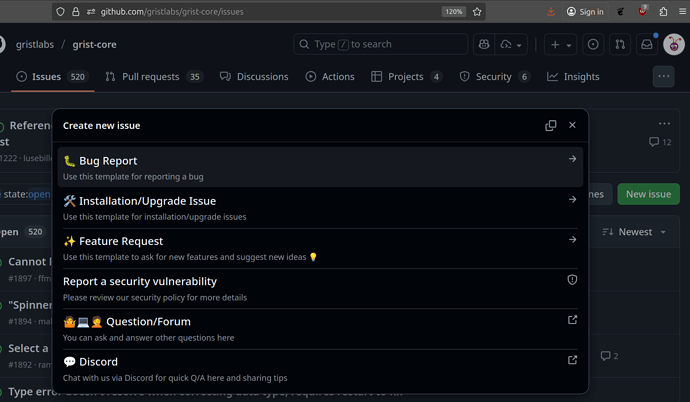Screen dimensions: 690x402
Task: Bookmark this page with the star icon
Action: (477, 12)
